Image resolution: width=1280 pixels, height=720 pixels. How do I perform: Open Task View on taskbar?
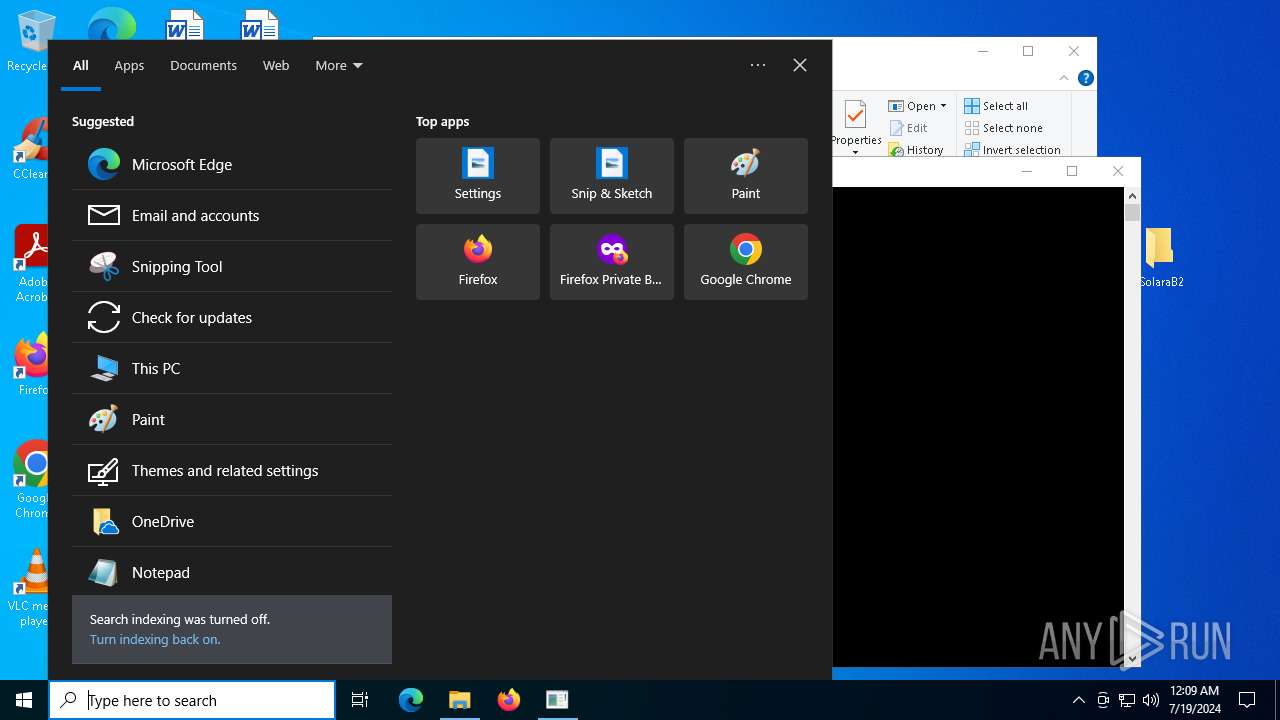360,700
